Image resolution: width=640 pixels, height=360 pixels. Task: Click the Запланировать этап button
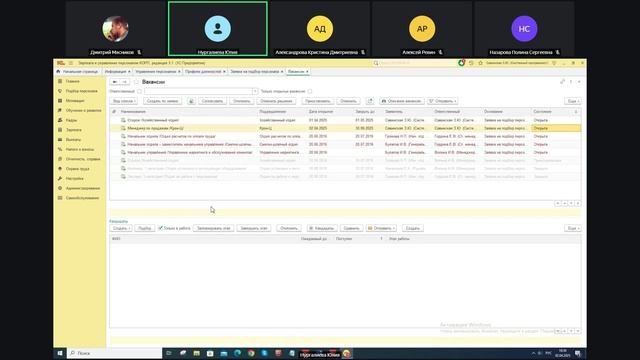[x=213, y=228]
